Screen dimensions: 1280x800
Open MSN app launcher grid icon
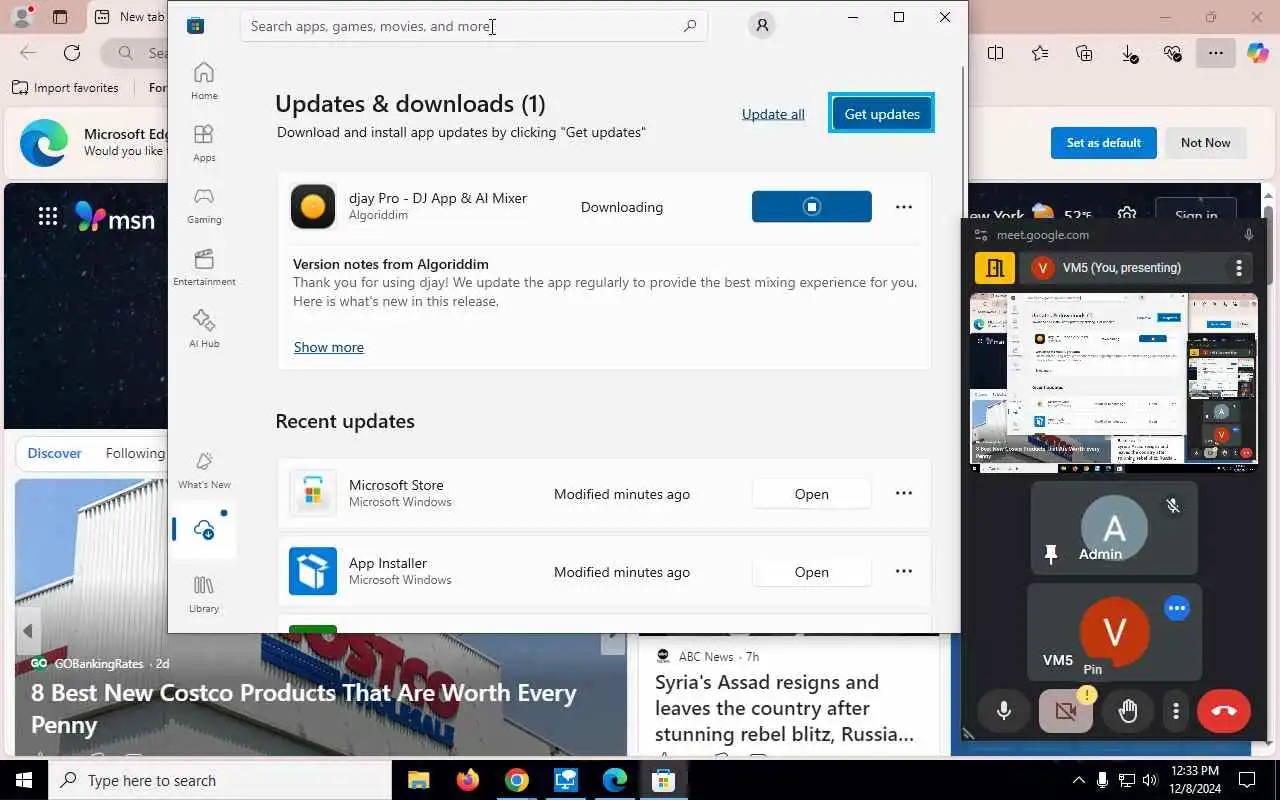tap(47, 217)
